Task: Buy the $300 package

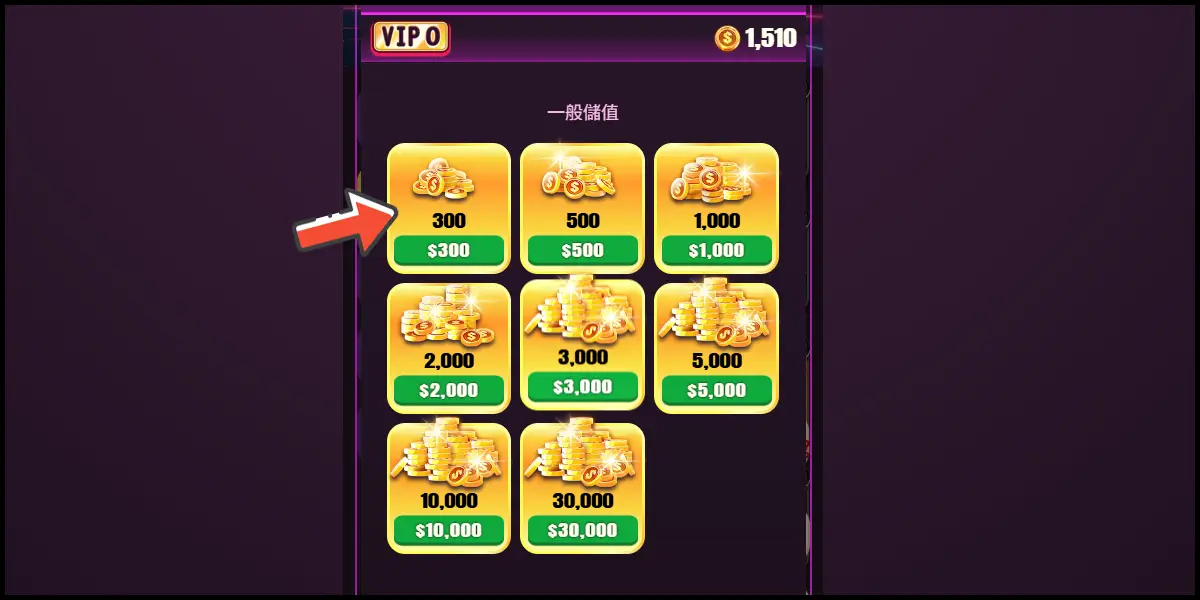Action: coord(449,250)
